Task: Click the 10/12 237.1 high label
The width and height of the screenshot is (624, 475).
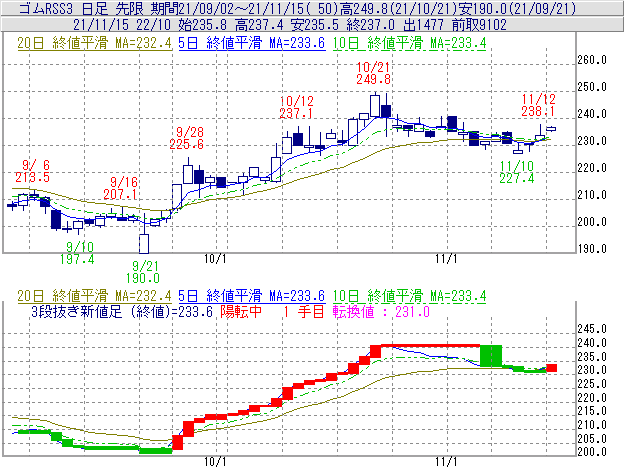Action: pyautogui.click(x=296, y=107)
